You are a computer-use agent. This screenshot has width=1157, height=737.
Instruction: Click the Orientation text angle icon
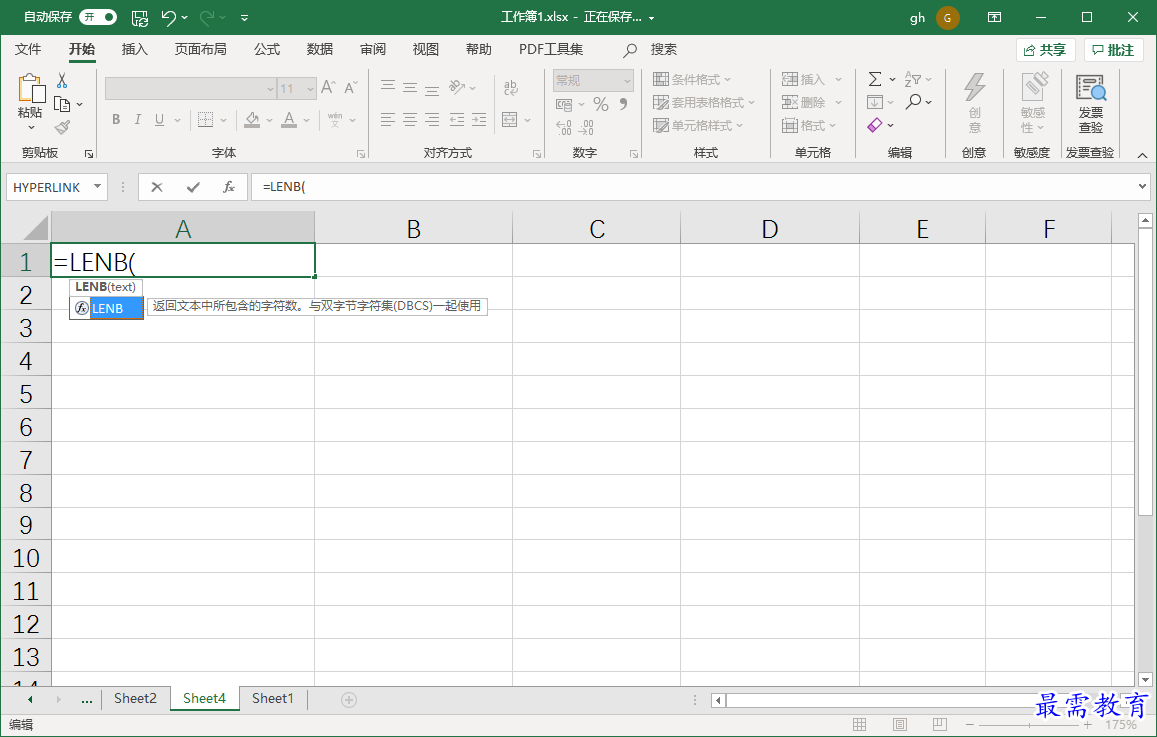click(457, 87)
